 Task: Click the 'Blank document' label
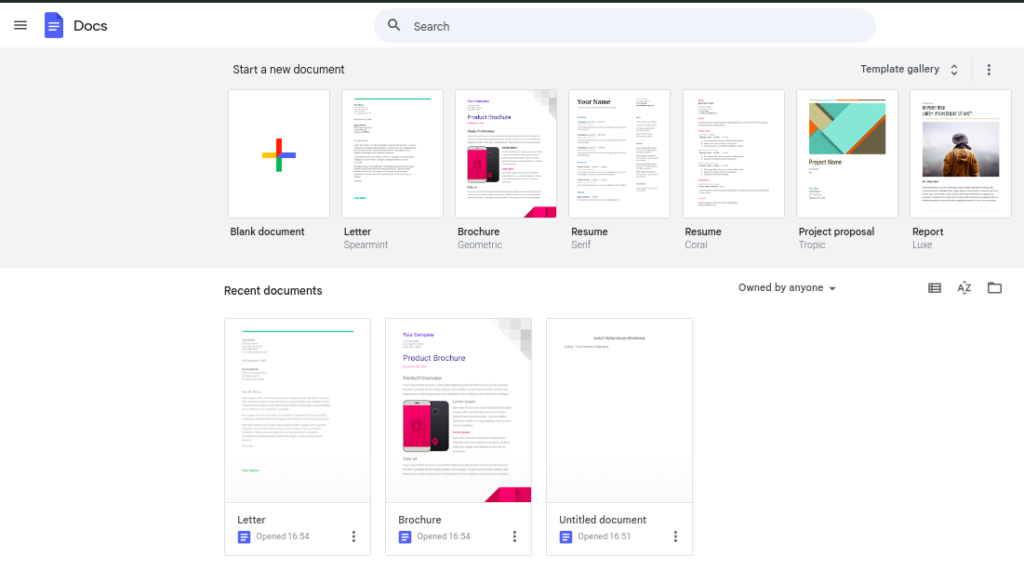click(x=267, y=232)
